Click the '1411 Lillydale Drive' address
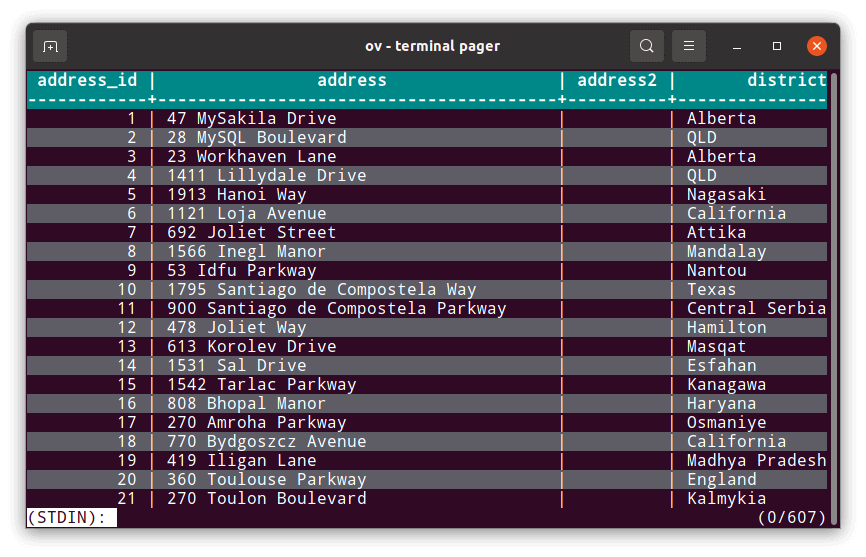 [267, 176]
